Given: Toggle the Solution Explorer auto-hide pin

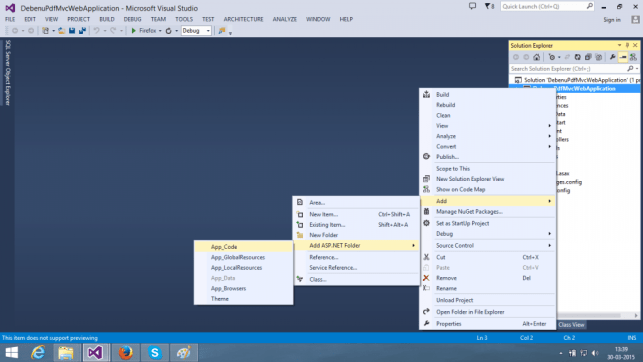Looking at the screenshot, I should coord(627,45).
